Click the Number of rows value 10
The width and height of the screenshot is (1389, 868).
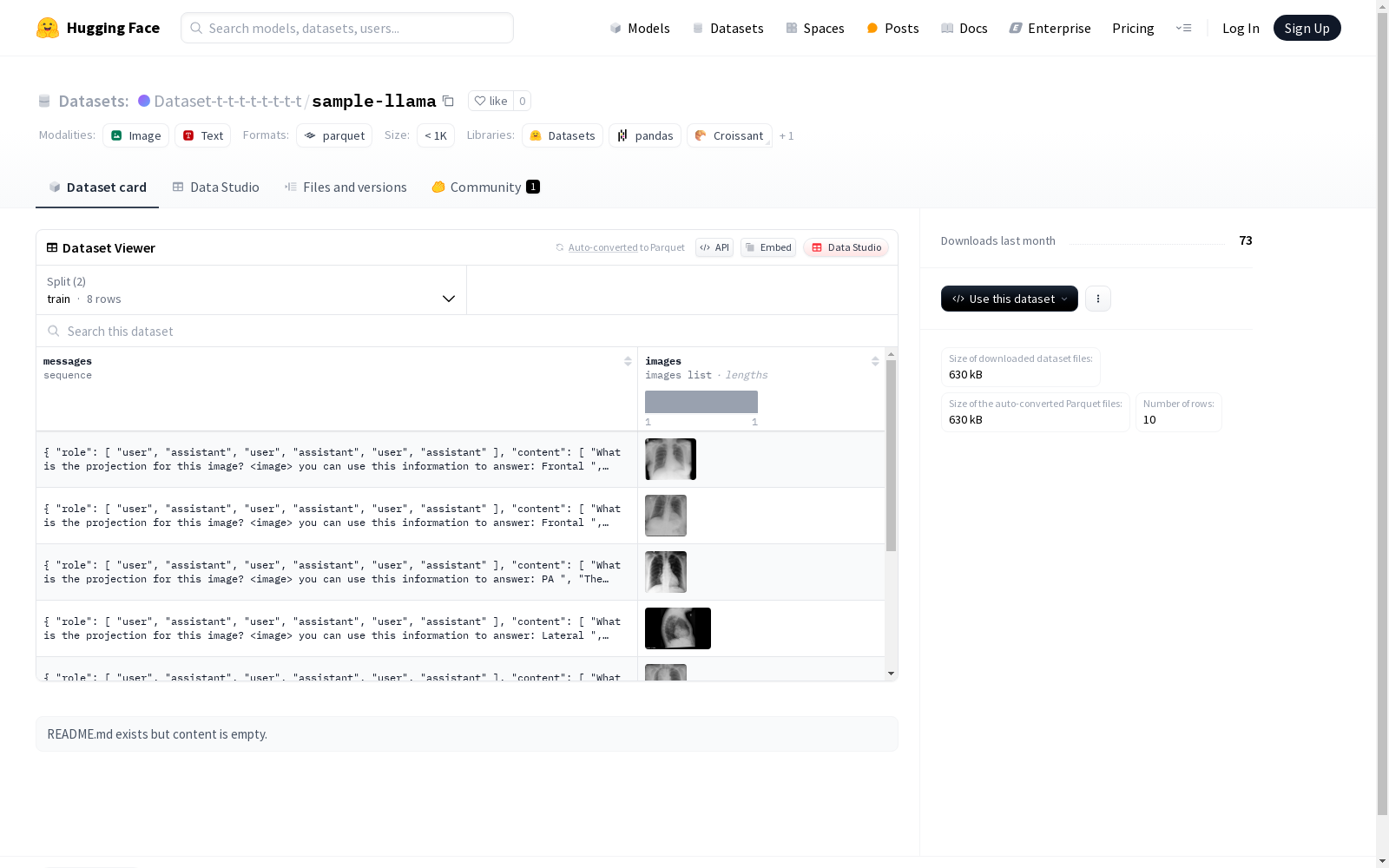[1149, 419]
